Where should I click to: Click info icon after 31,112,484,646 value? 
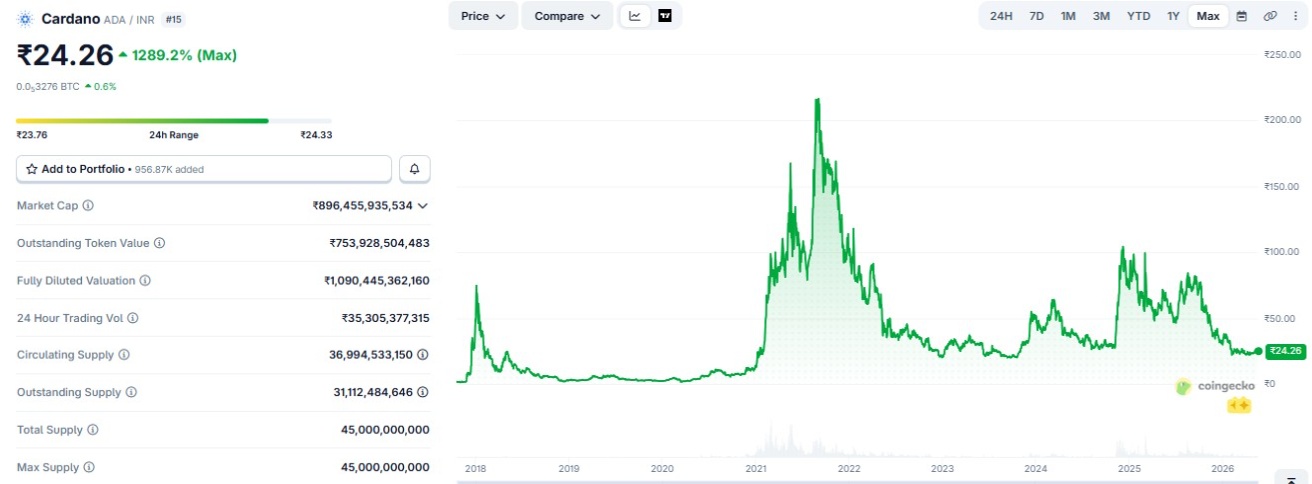tap(423, 393)
